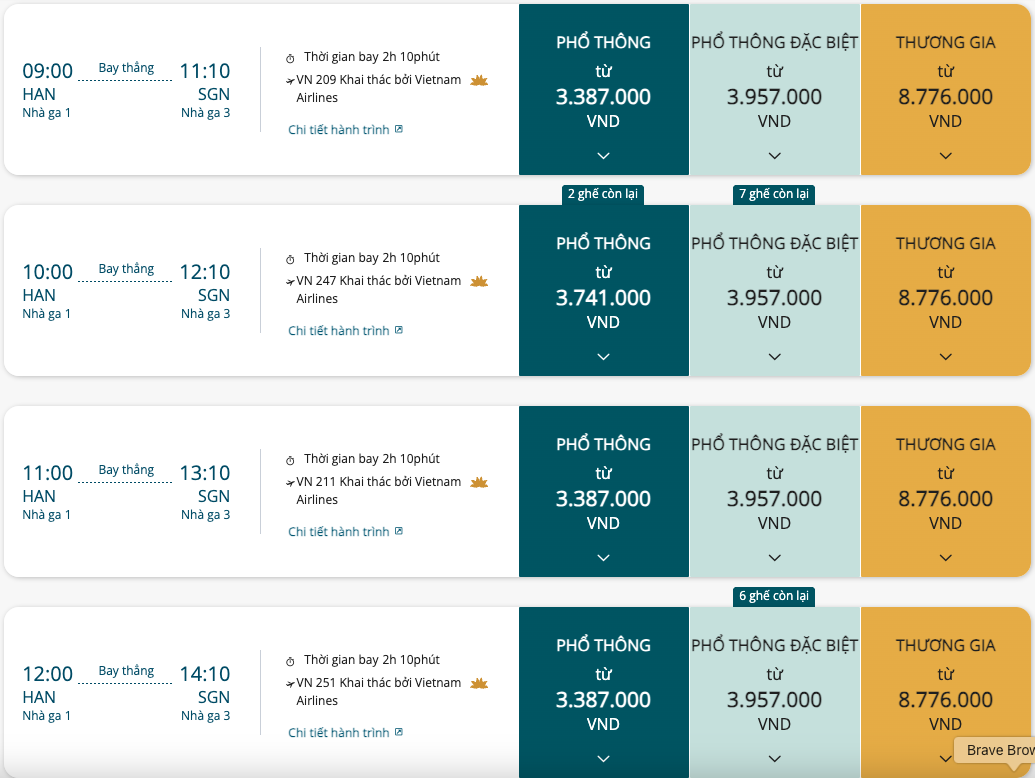Click the airplane icon next to VN 211
The height and width of the screenshot is (778, 1035).
(290, 483)
